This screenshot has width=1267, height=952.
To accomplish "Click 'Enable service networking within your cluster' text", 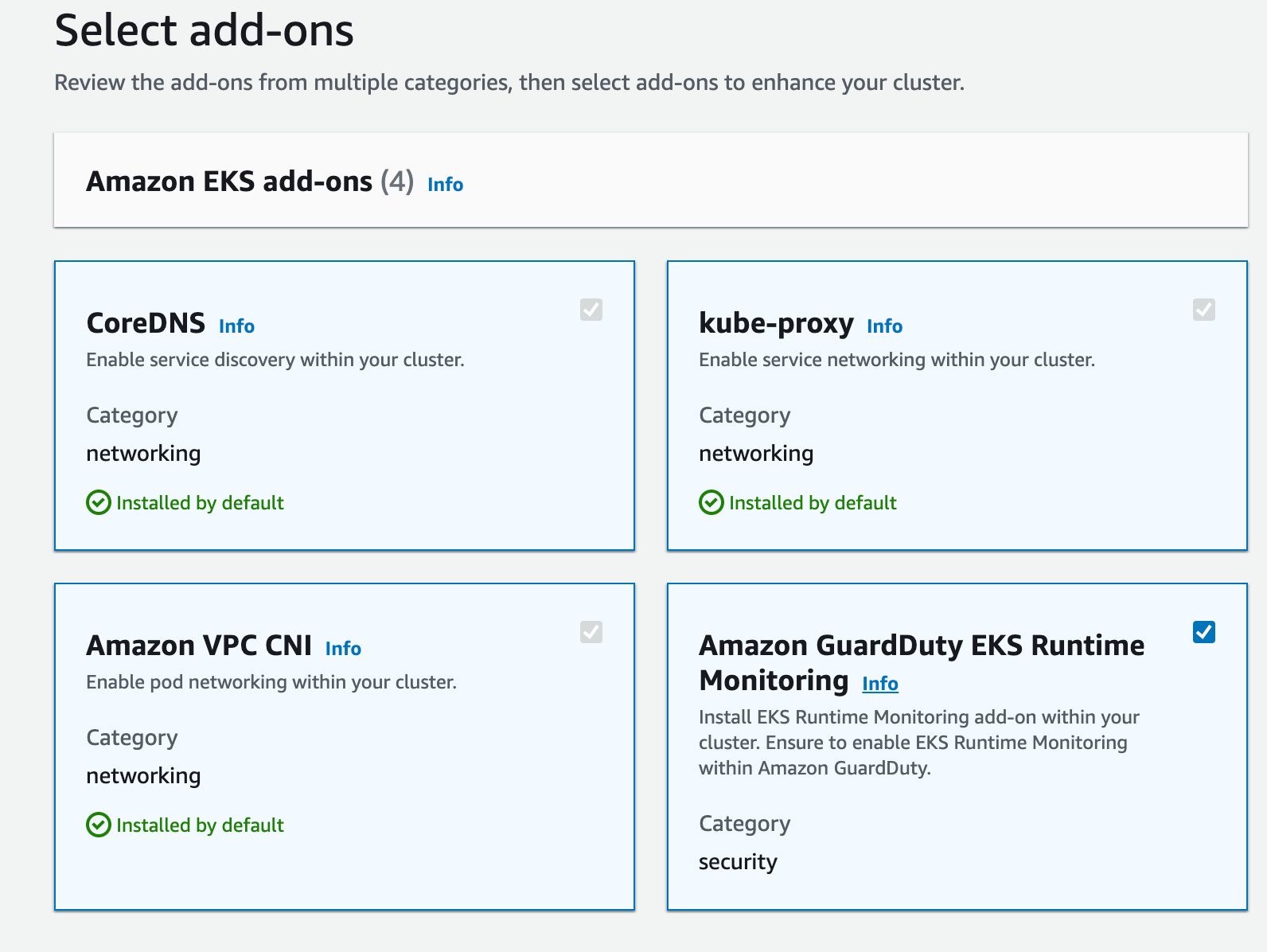I will click(x=897, y=360).
